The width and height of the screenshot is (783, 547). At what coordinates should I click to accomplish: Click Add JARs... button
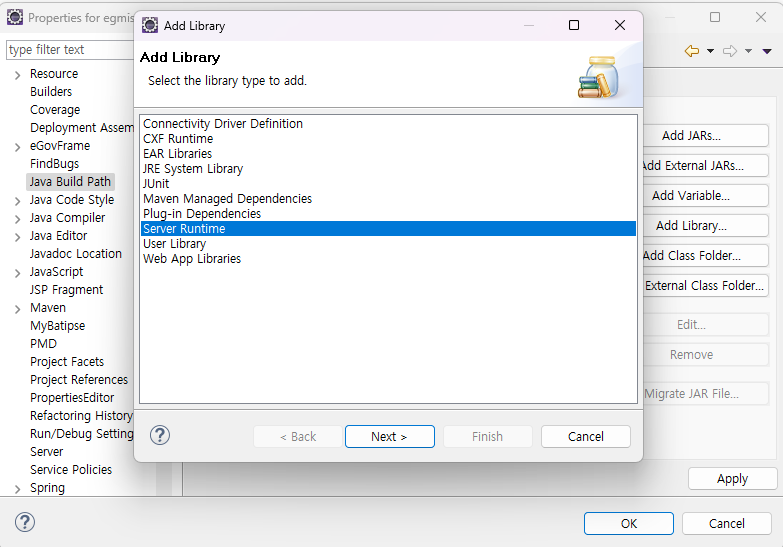tap(705, 135)
